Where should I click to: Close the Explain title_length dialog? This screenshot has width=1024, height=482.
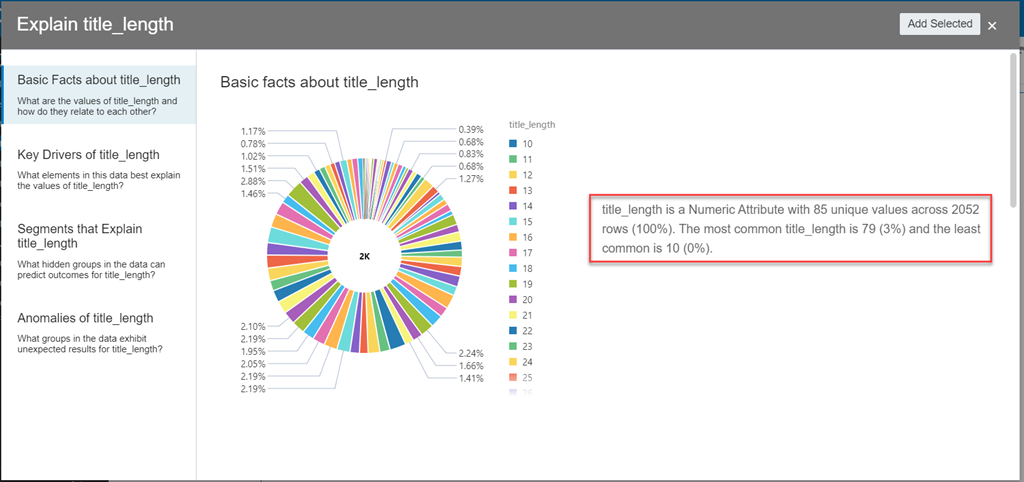point(992,25)
